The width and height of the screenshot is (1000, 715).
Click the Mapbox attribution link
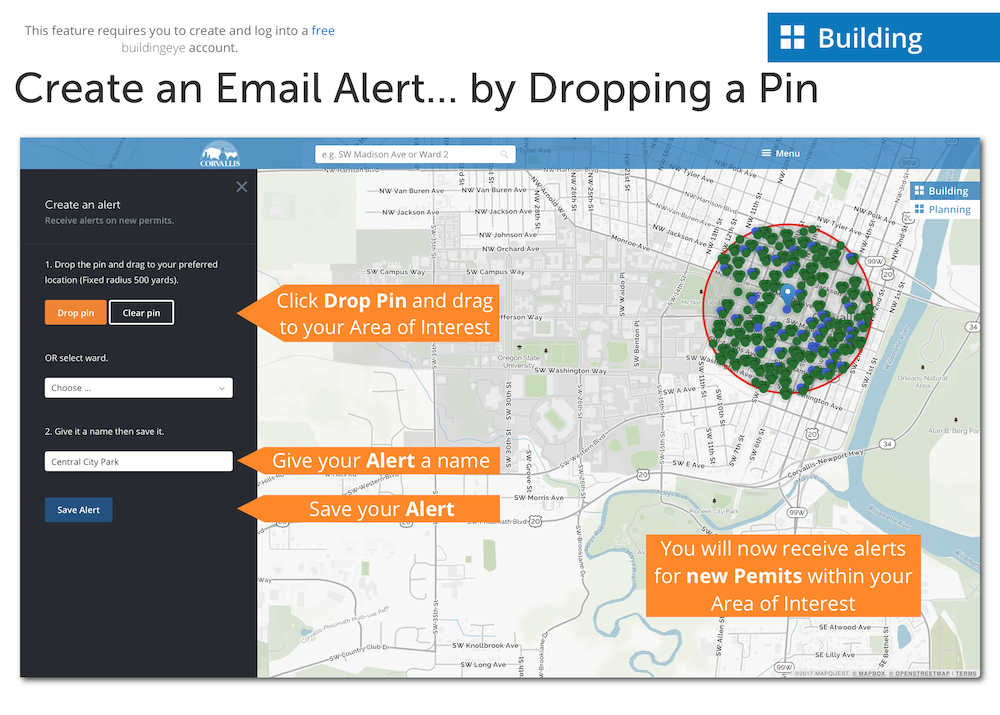point(869,674)
